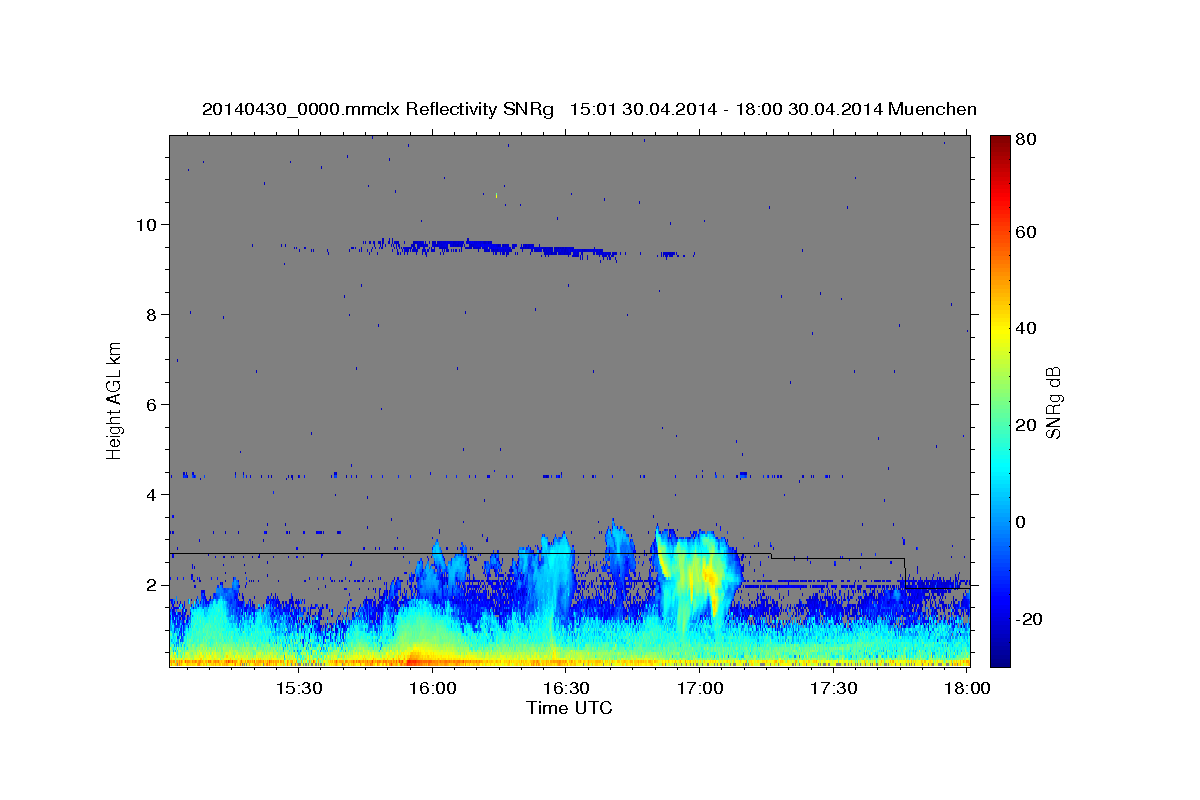Click the 'Time UTC' axis label
Viewport: 1200px width, 800px height.
point(569,708)
